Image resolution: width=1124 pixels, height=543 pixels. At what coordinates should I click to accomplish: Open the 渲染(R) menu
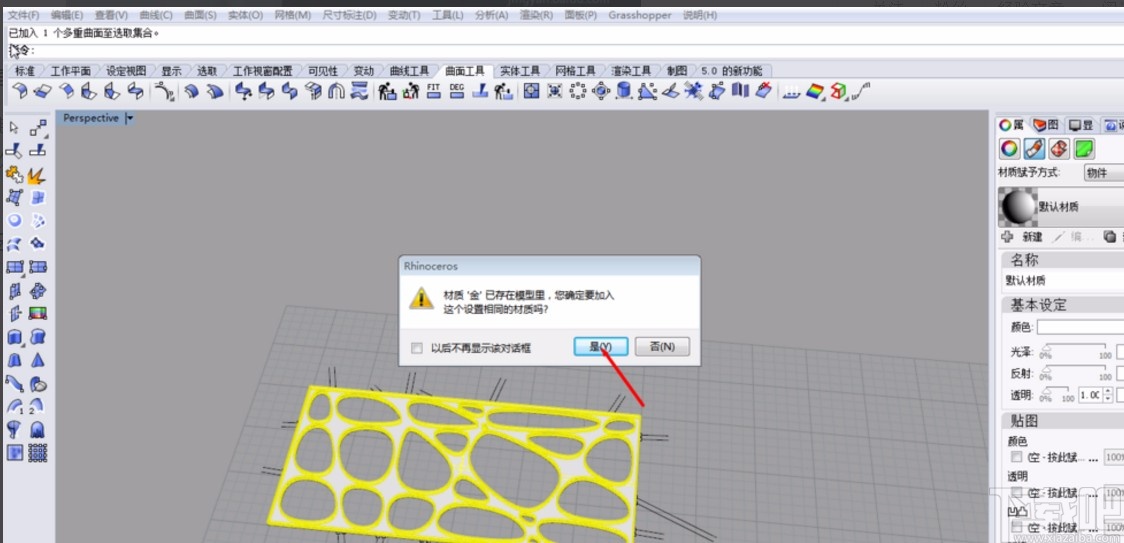tap(536, 15)
